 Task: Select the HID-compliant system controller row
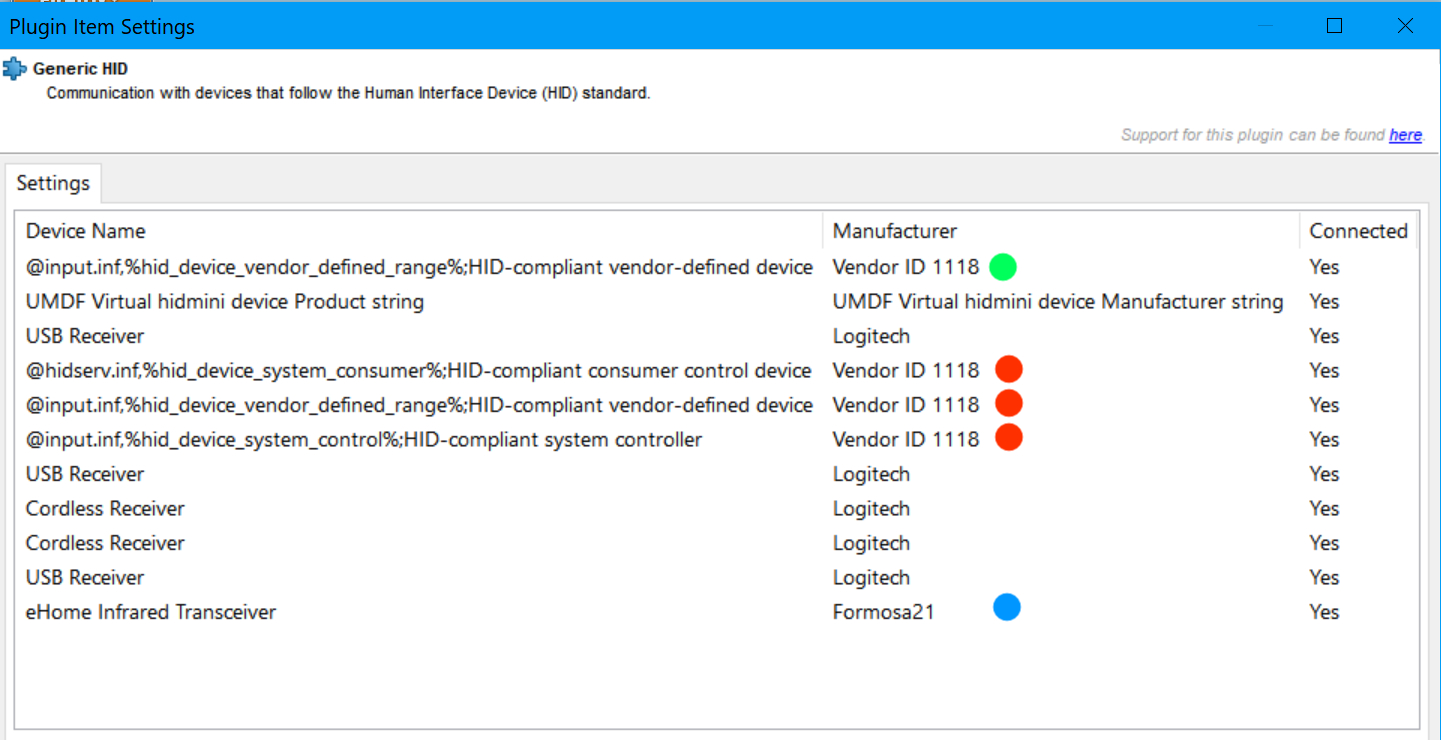717,439
